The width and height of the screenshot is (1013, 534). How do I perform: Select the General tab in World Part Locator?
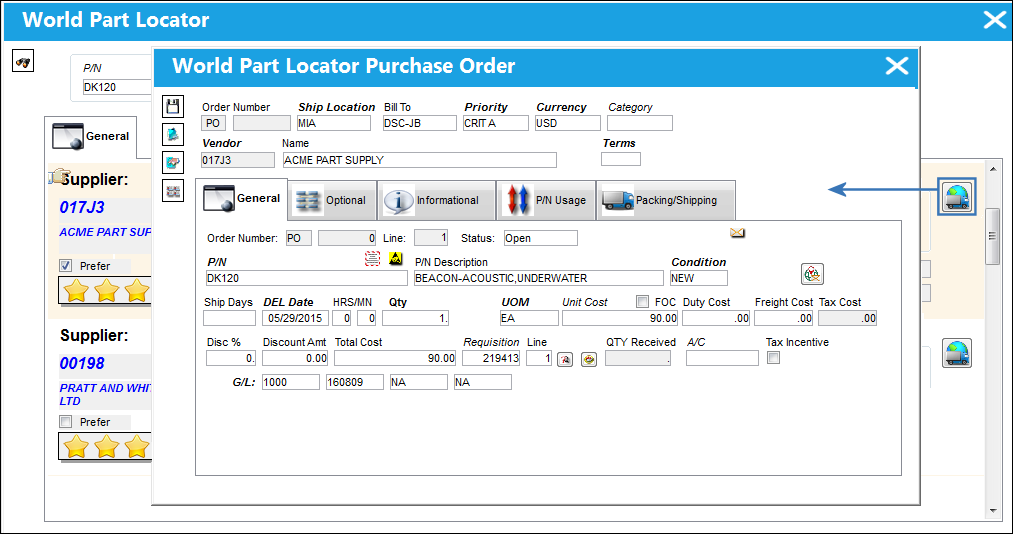coord(91,137)
